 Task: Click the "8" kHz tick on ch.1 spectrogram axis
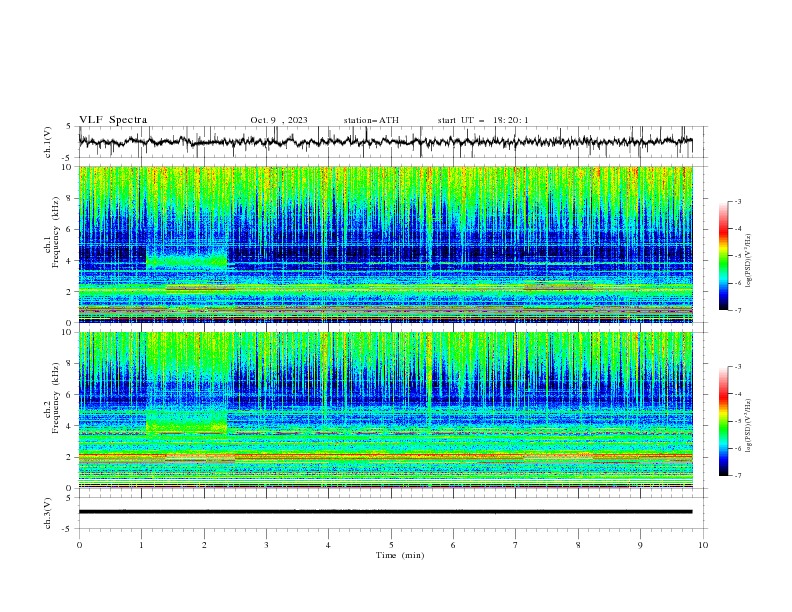[71, 198]
